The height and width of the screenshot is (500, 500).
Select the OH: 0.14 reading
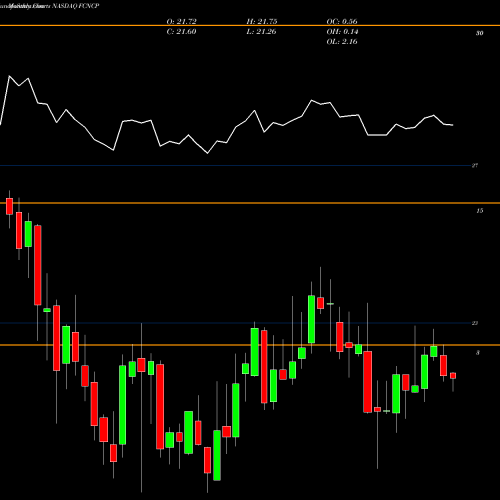point(342,32)
